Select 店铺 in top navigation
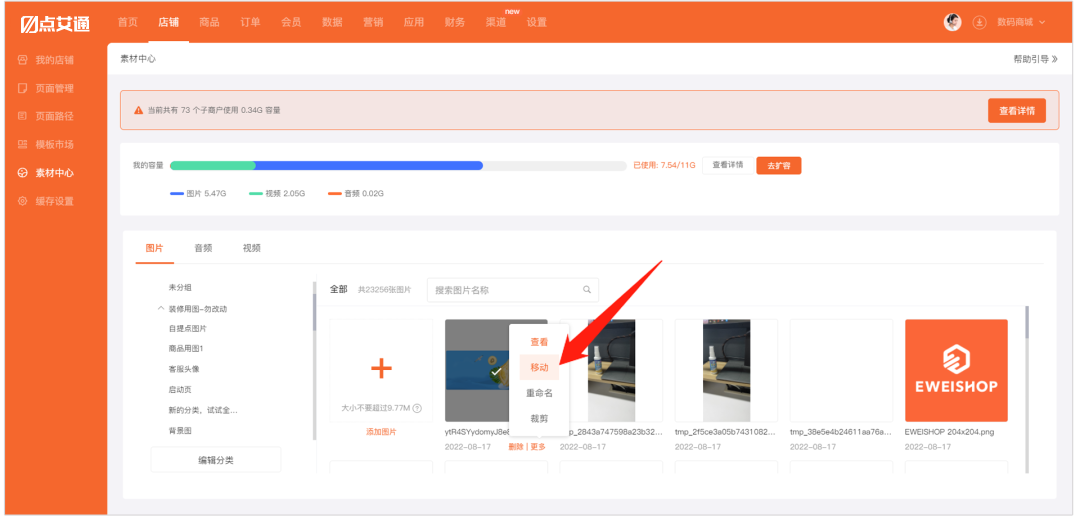The width and height of the screenshot is (1080, 519). (169, 22)
